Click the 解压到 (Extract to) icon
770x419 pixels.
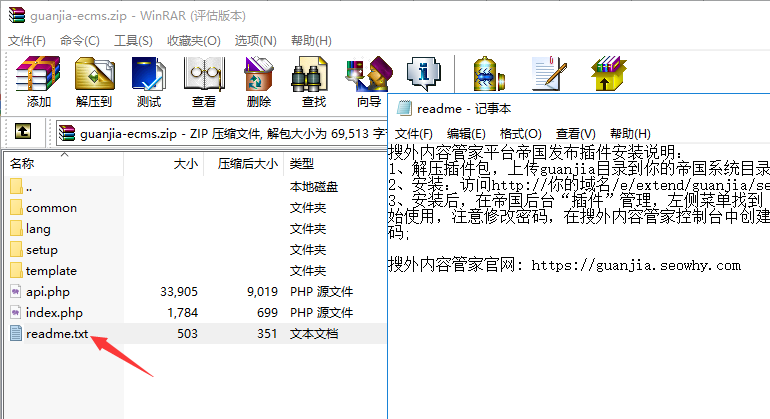94,82
